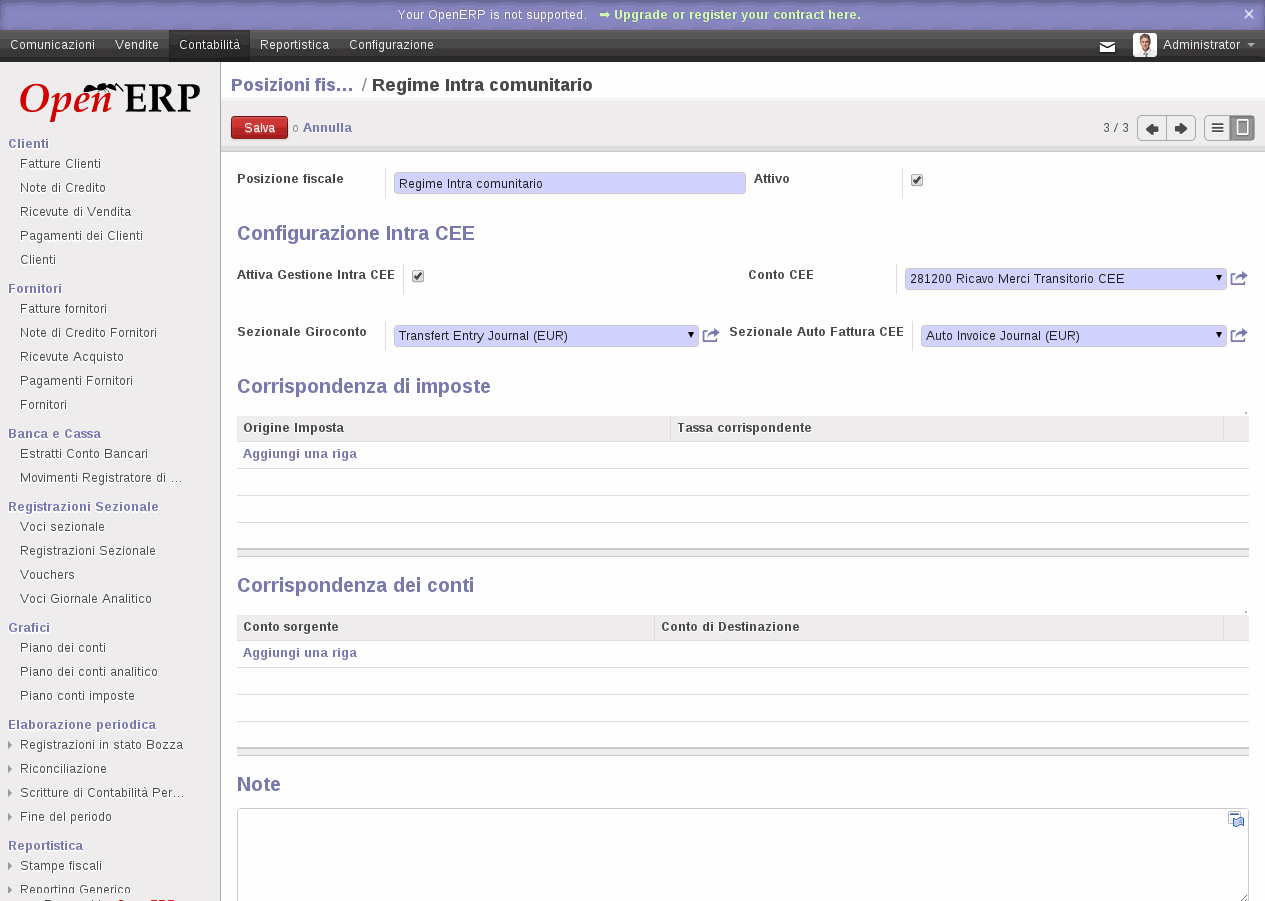The image size is (1265, 901).
Task: Expand Fine del periodo menu
Action: (66, 817)
